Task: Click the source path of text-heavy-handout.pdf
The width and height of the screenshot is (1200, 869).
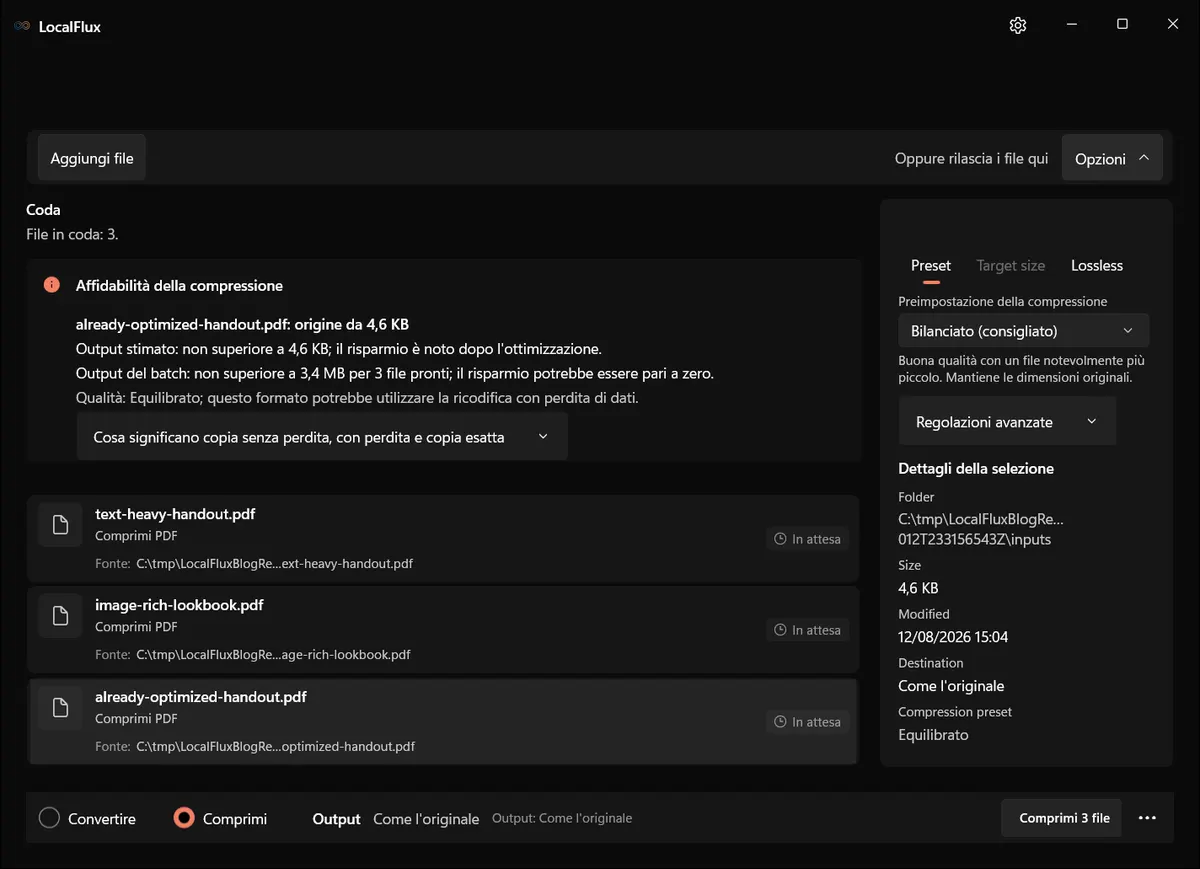Action: [x=274, y=564]
